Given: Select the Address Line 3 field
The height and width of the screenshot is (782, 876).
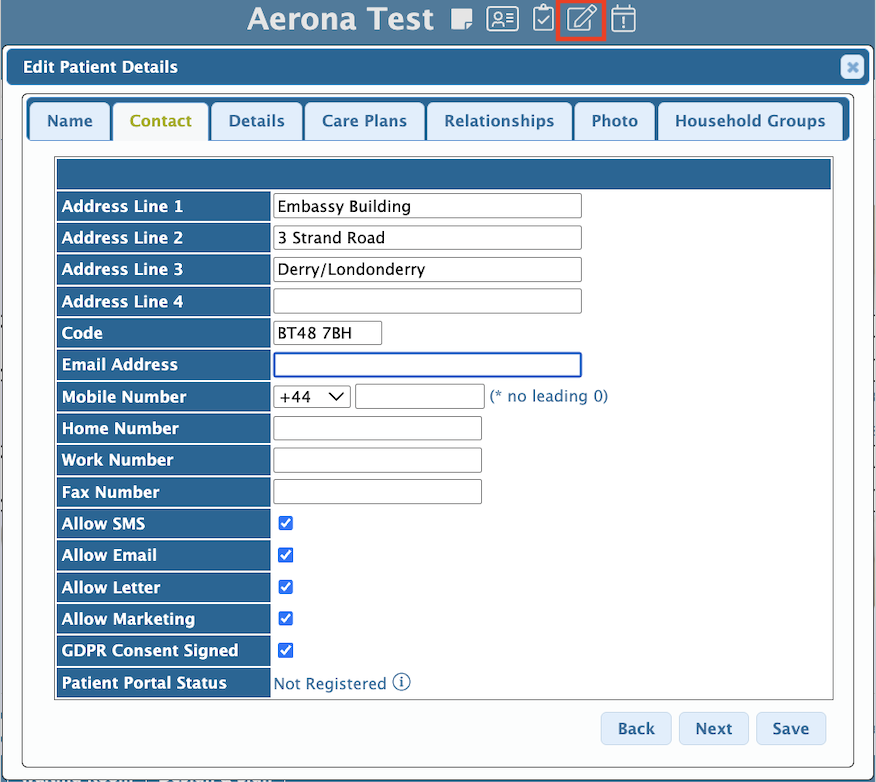Looking at the screenshot, I should coord(427,269).
